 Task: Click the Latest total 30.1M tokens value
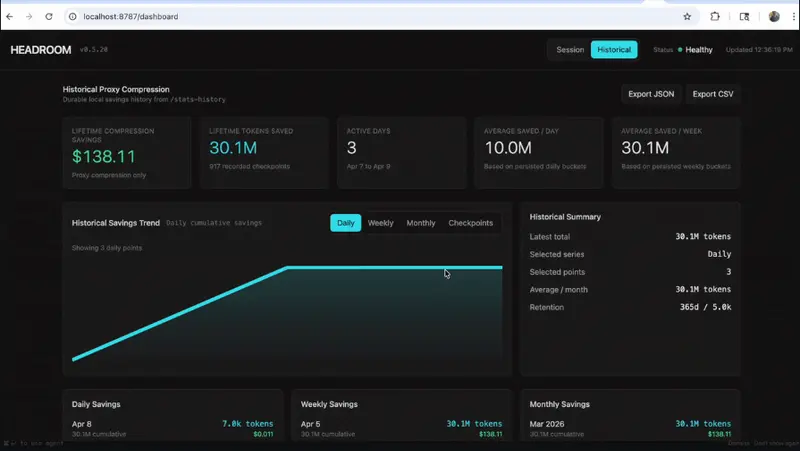click(x=703, y=236)
